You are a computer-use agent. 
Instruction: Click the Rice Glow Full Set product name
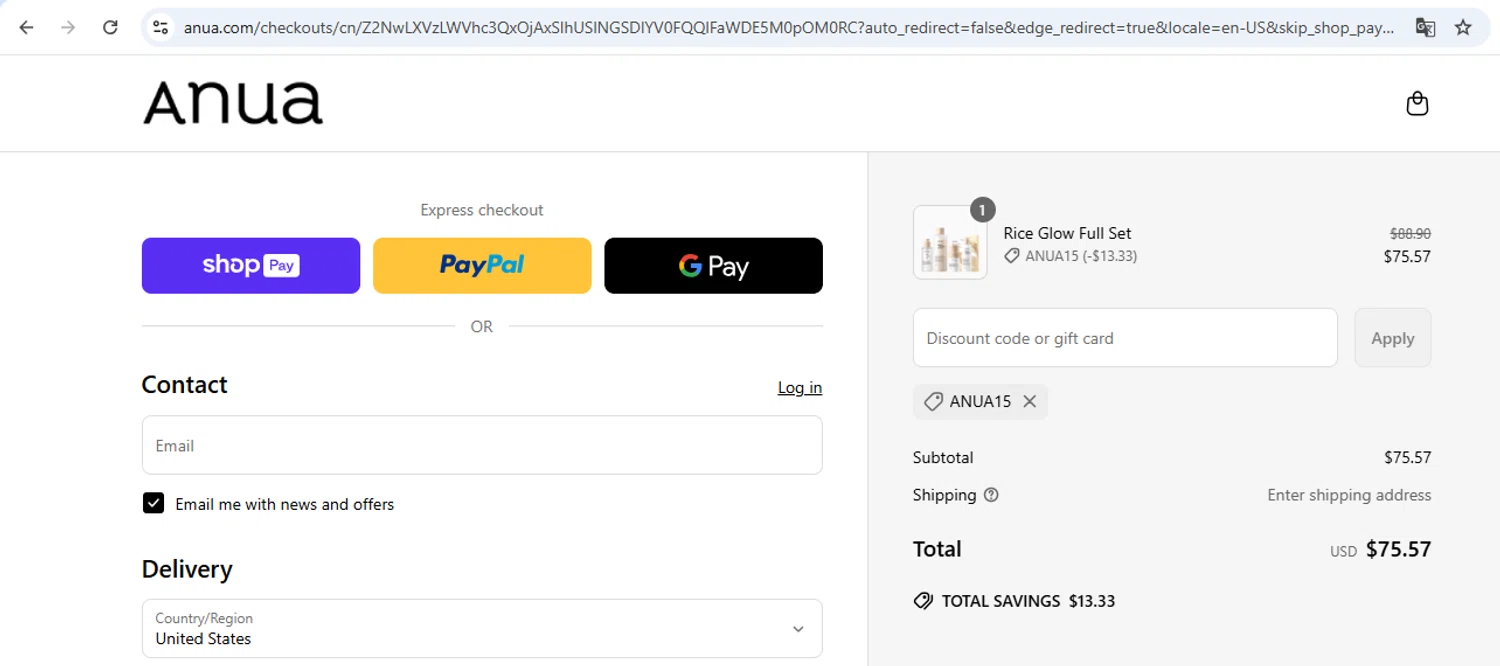click(x=1067, y=233)
